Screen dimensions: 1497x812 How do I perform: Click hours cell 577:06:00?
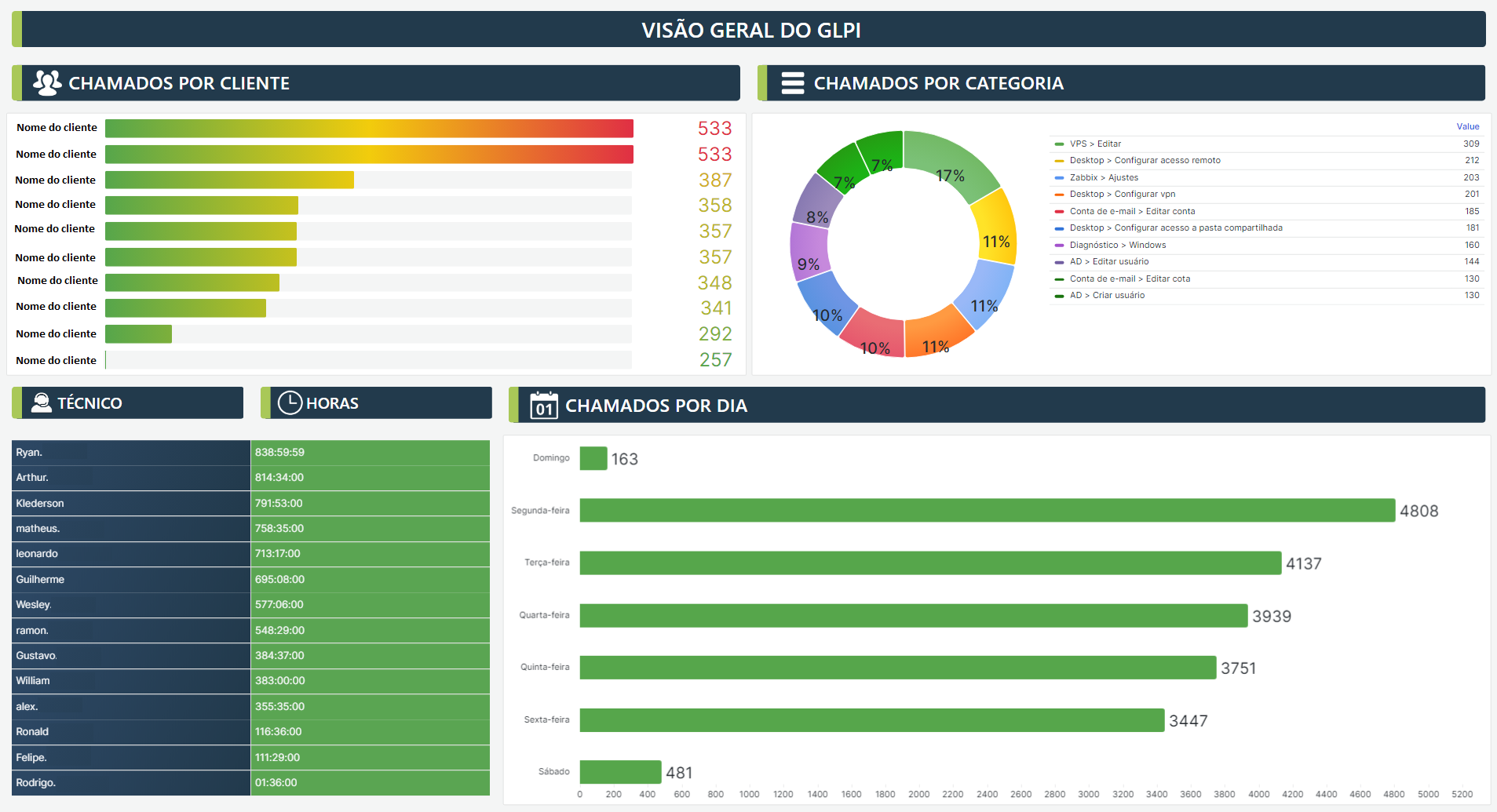coord(370,605)
